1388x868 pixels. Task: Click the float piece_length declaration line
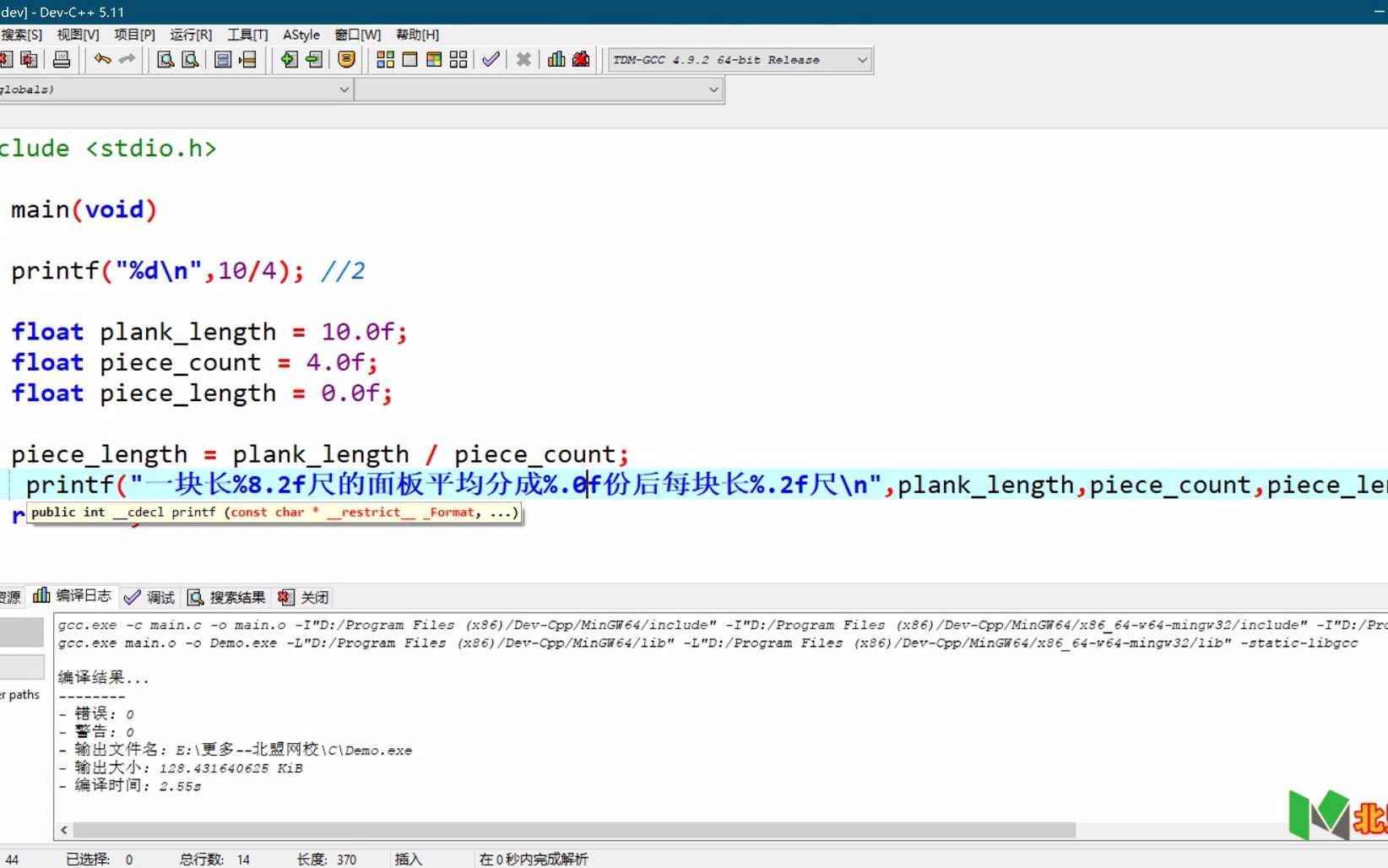click(x=202, y=393)
